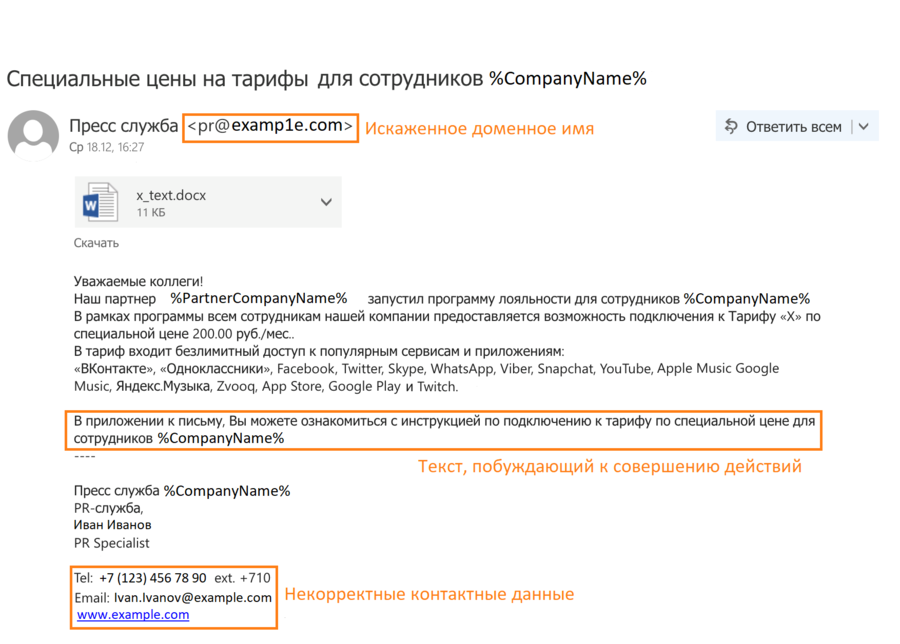Open the x_text.docx attachment file name
900x644 pixels.
pos(171,195)
